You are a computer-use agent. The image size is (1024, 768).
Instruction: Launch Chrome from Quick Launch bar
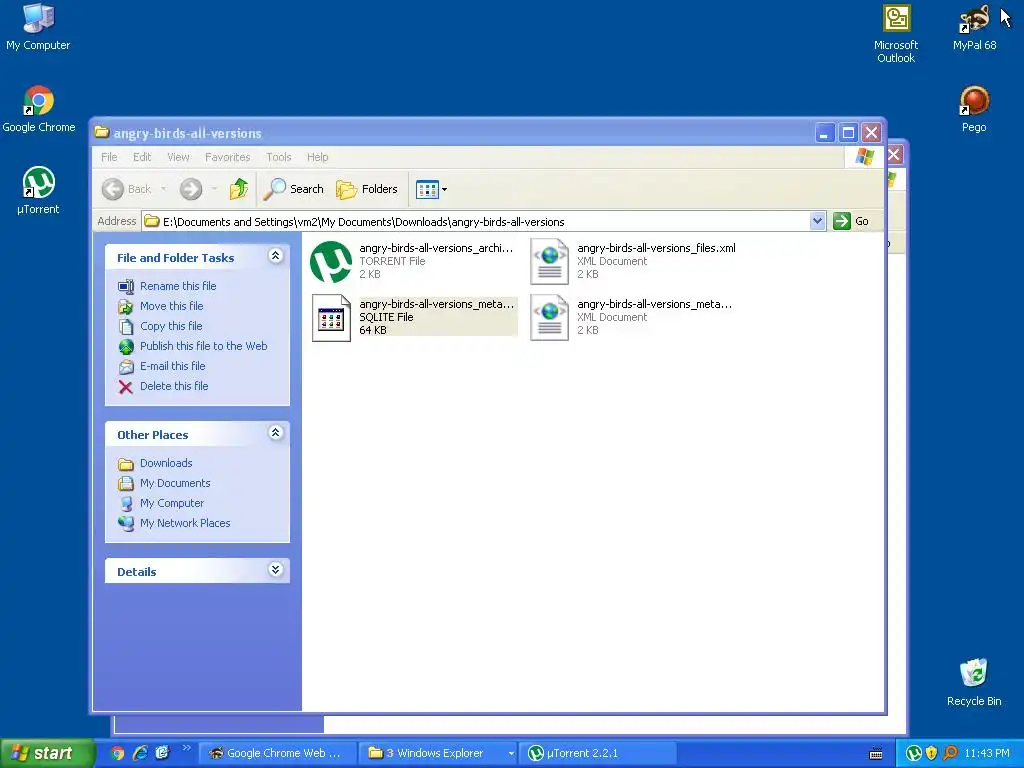[118, 753]
